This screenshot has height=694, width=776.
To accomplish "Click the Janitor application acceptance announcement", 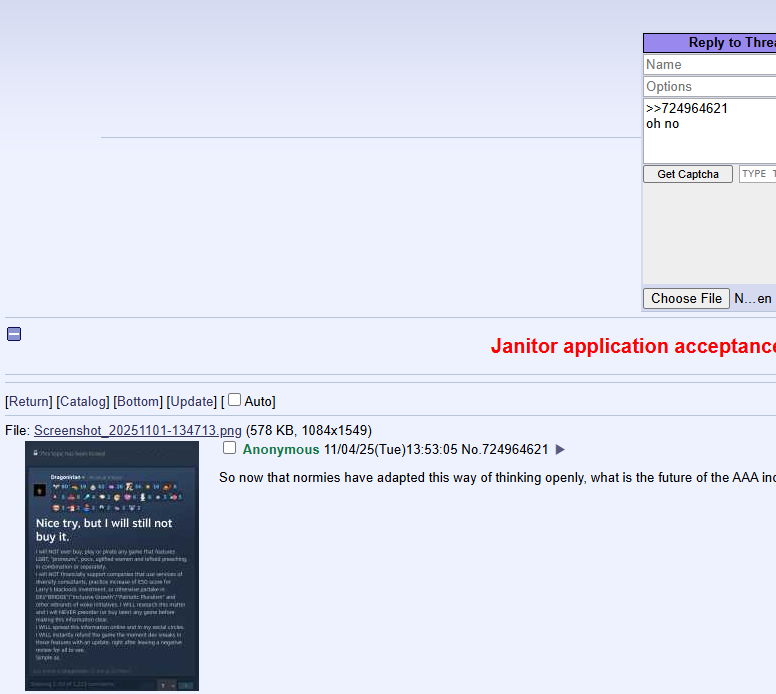I will pyautogui.click(x=633, y=346).
